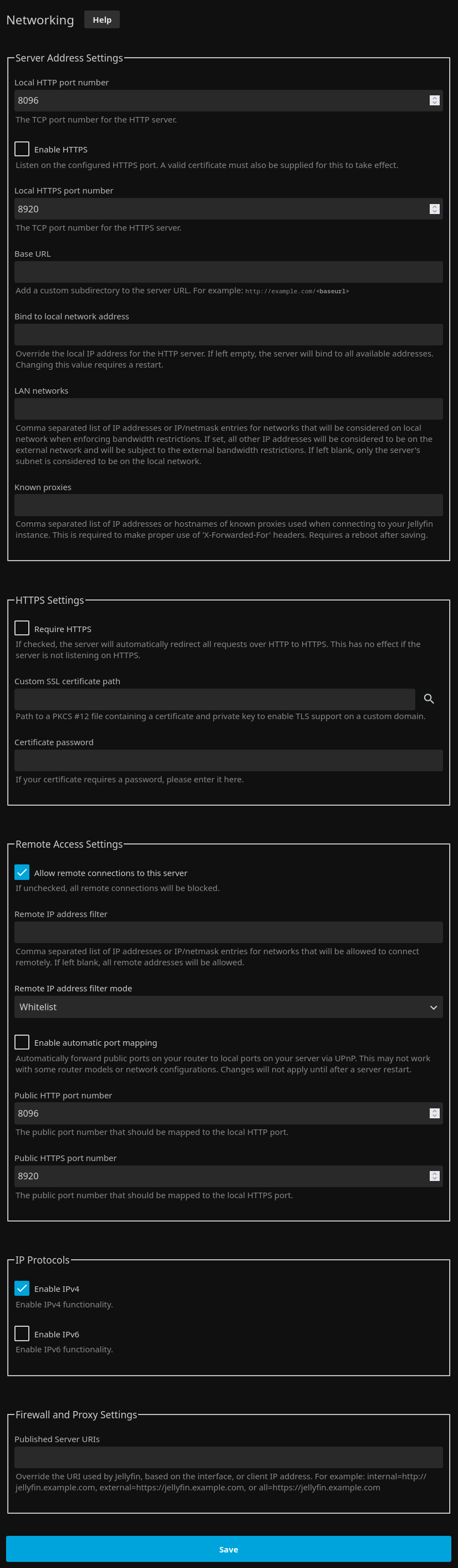Click the Local HTTPS port number stepper
458x1568 pixels.
[x=434, y=209]
